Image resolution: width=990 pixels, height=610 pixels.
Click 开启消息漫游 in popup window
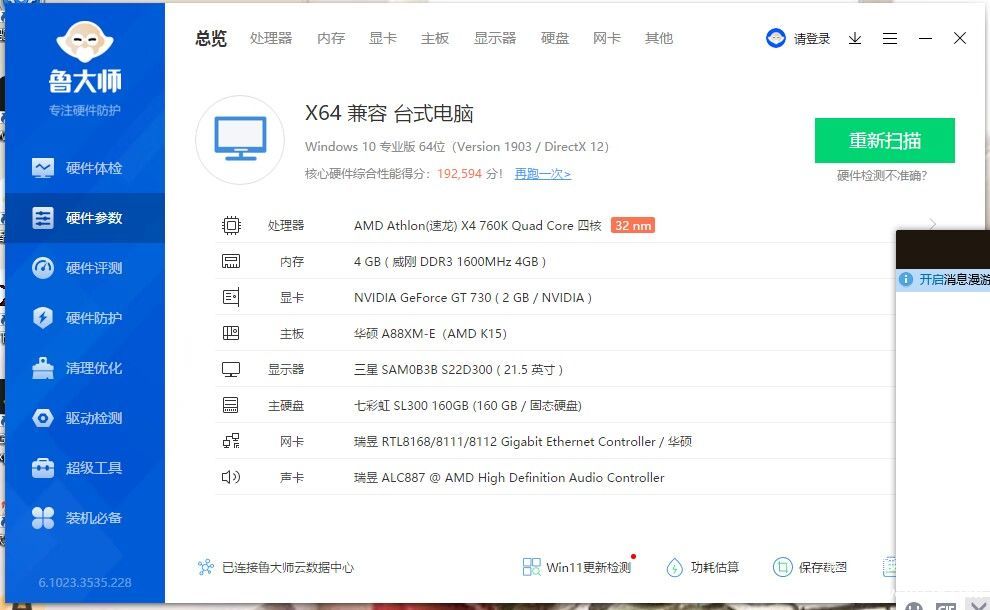(x=953, y=279)
